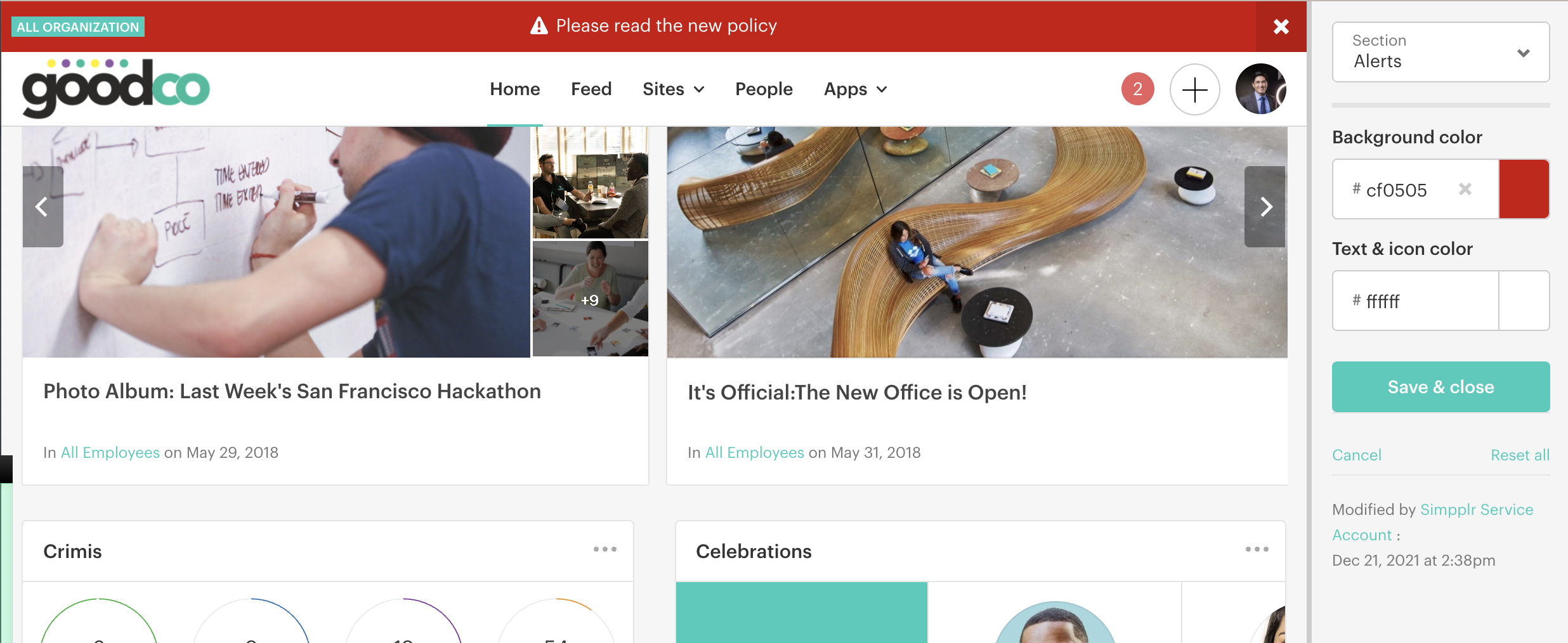Open All Employees link under New Office post
This screenshot has height=643, width=1568.
[x=755, y=453]
